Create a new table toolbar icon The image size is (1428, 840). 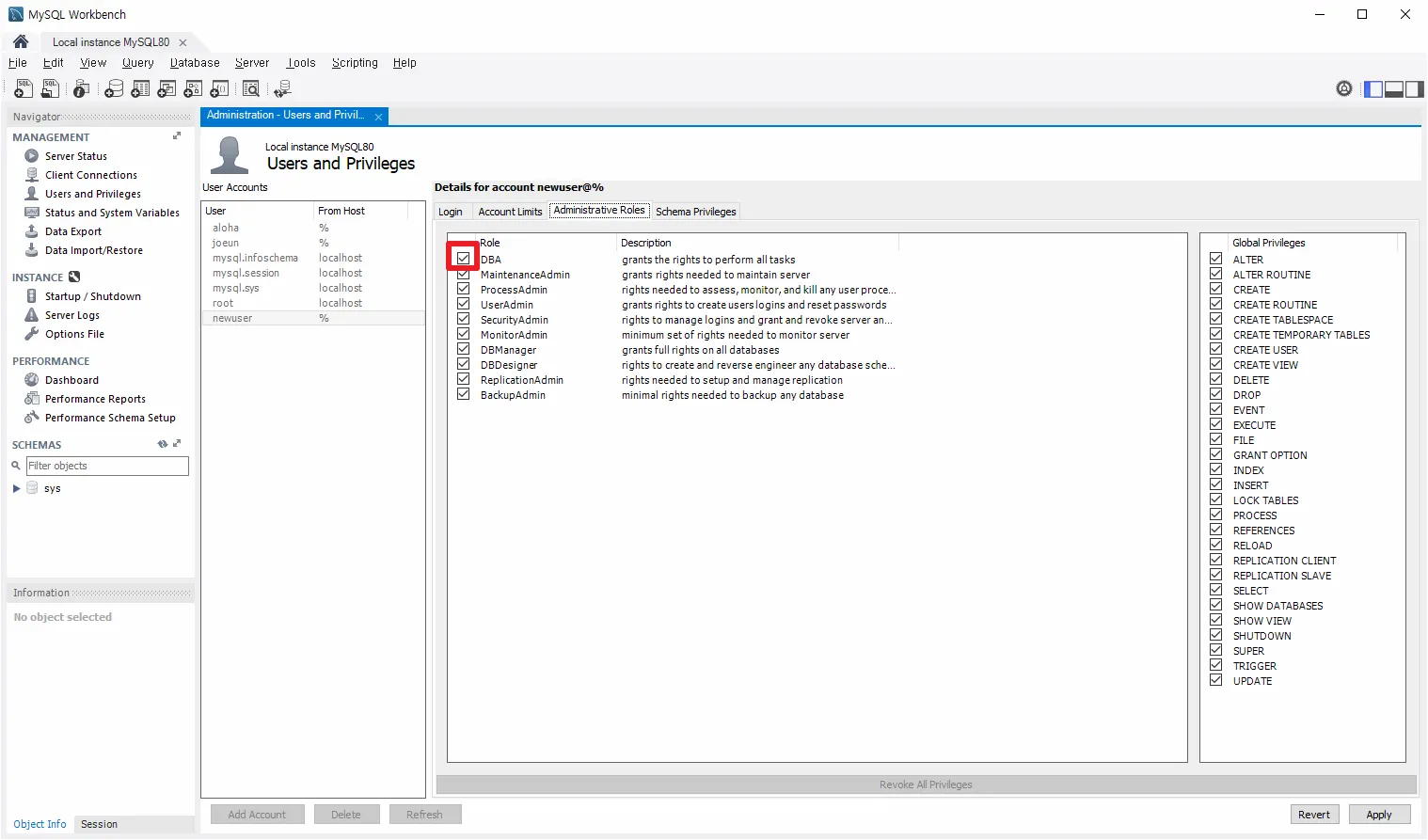(140, 88)
